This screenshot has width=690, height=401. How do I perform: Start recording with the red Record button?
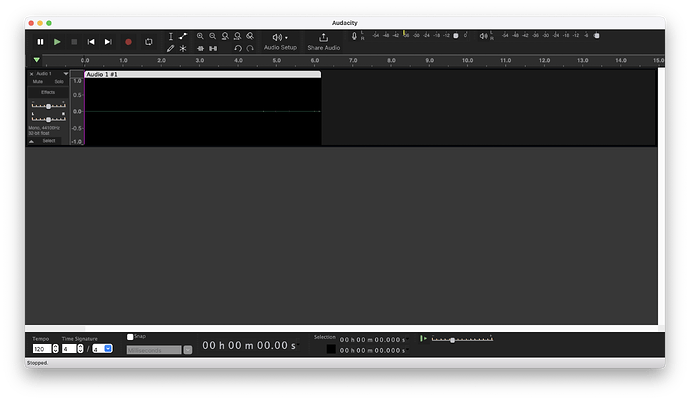click(x=128, y=42)
